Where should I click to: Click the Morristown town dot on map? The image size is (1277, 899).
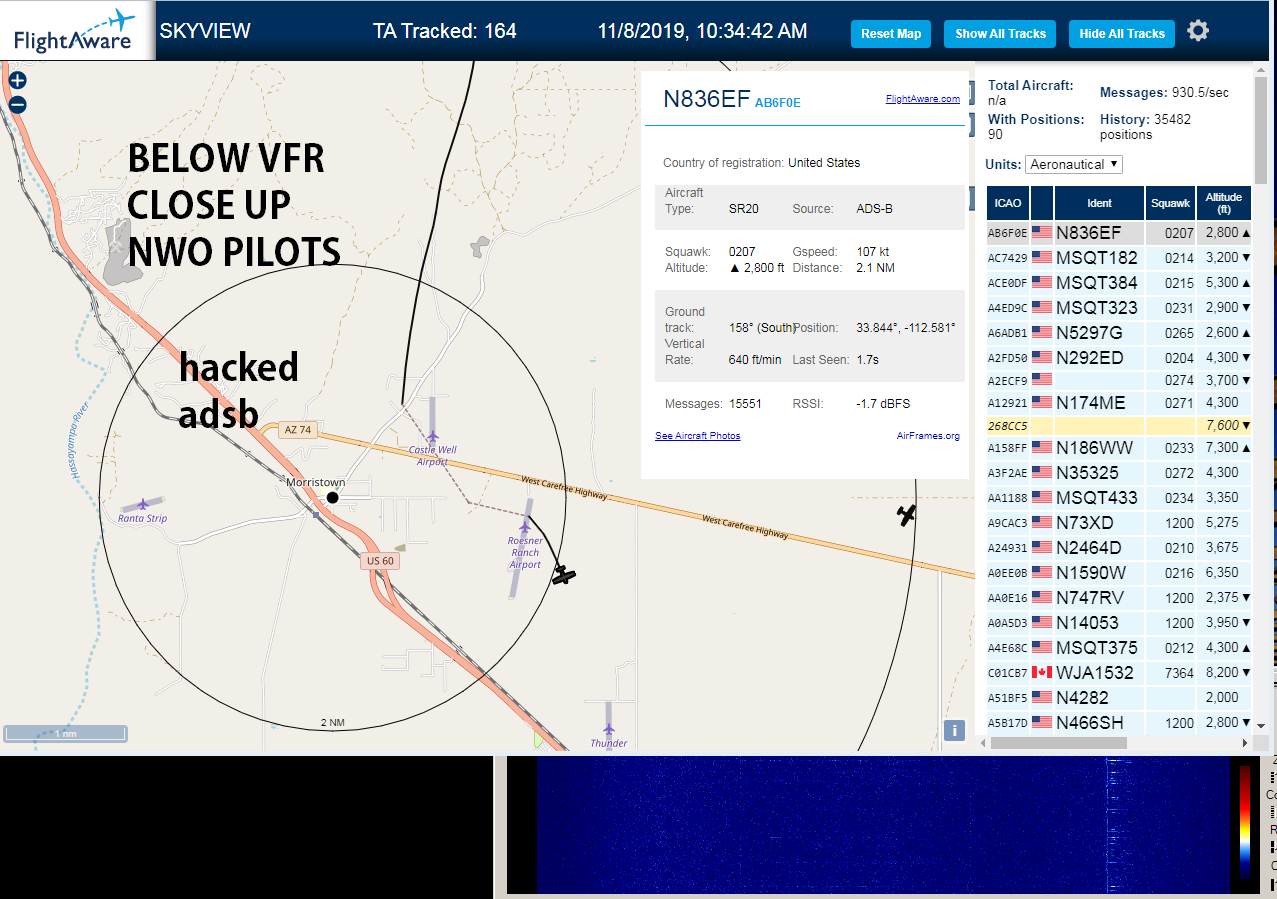tap(333, 497)
